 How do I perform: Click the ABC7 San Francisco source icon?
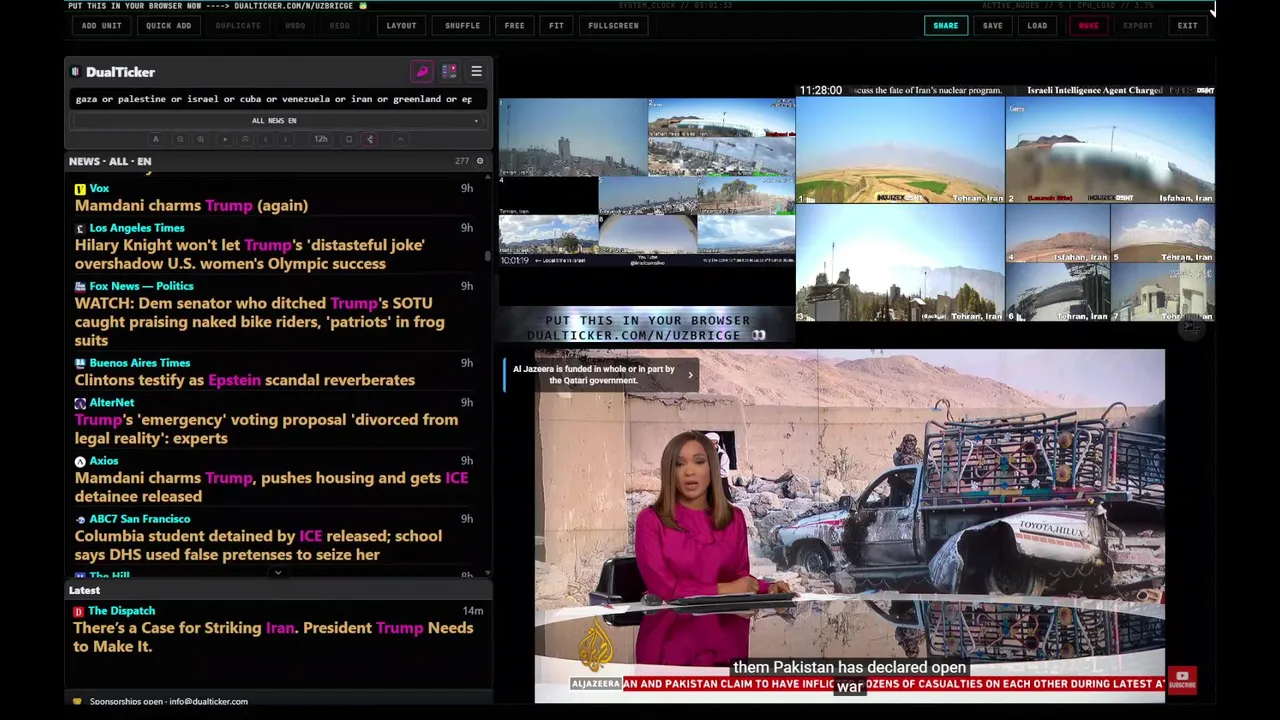pyautogui.click(x=80, y=519)
